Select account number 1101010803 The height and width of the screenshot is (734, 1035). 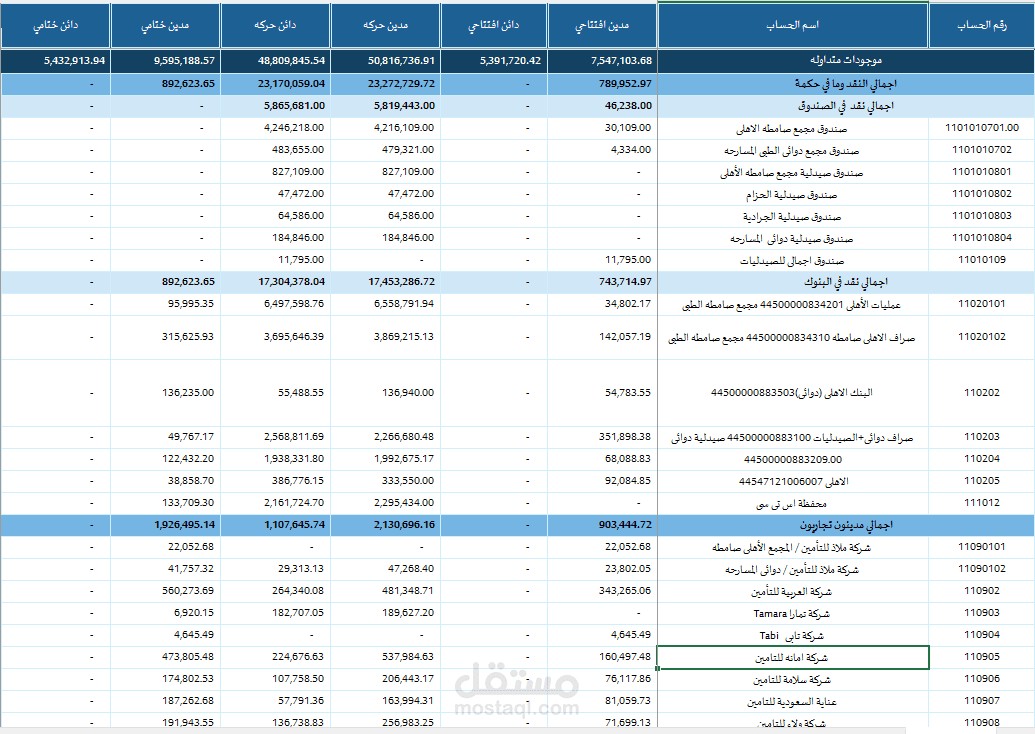(x=982, y=216)
